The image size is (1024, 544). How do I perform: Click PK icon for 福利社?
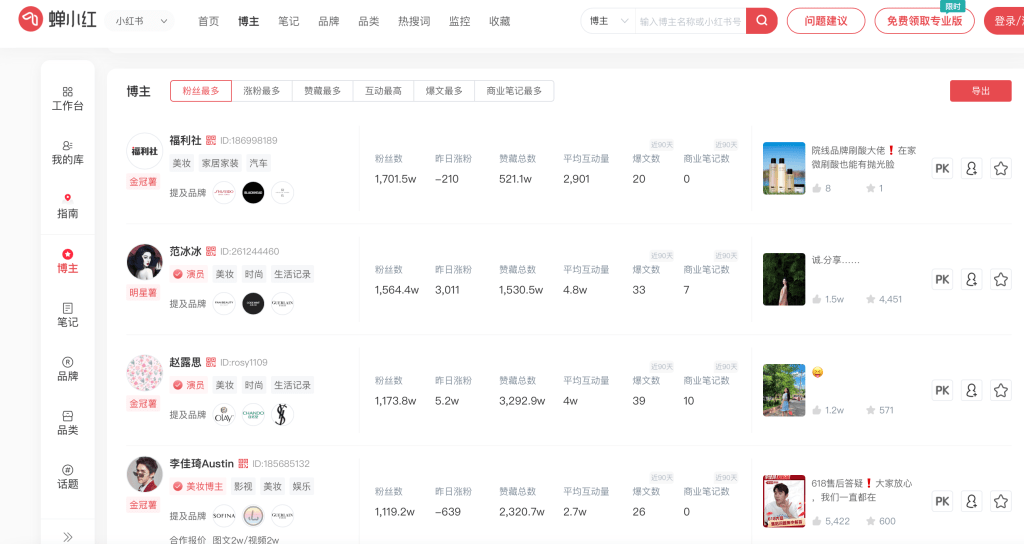coord(942,169)
